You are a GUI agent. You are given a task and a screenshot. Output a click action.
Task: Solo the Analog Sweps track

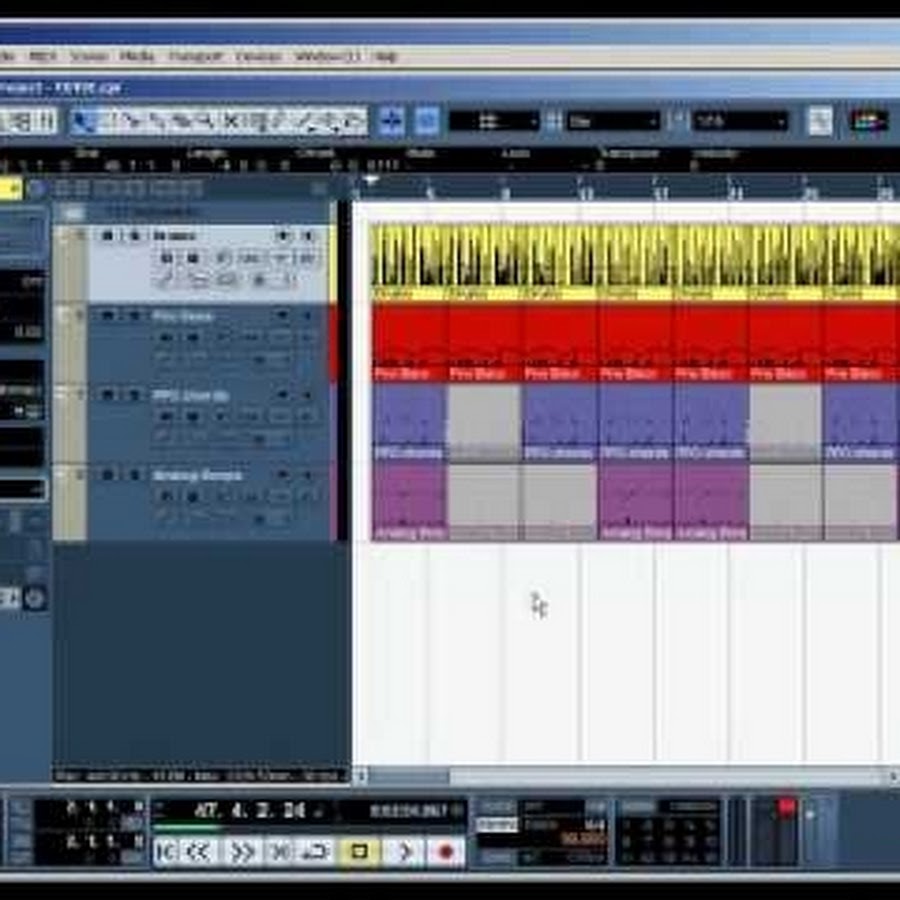131,475
